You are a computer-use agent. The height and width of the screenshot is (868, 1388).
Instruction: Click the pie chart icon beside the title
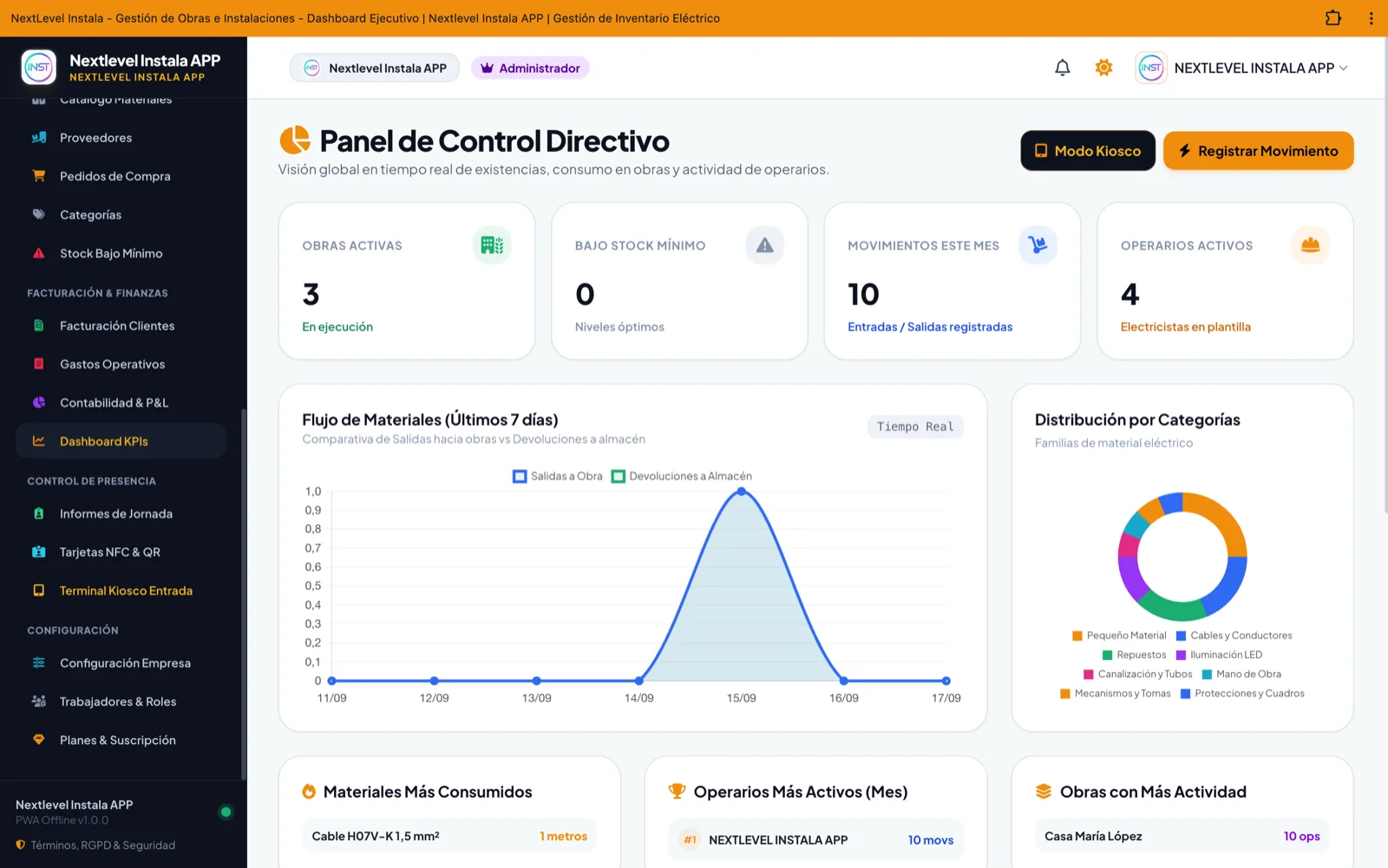tap(295, 140)
